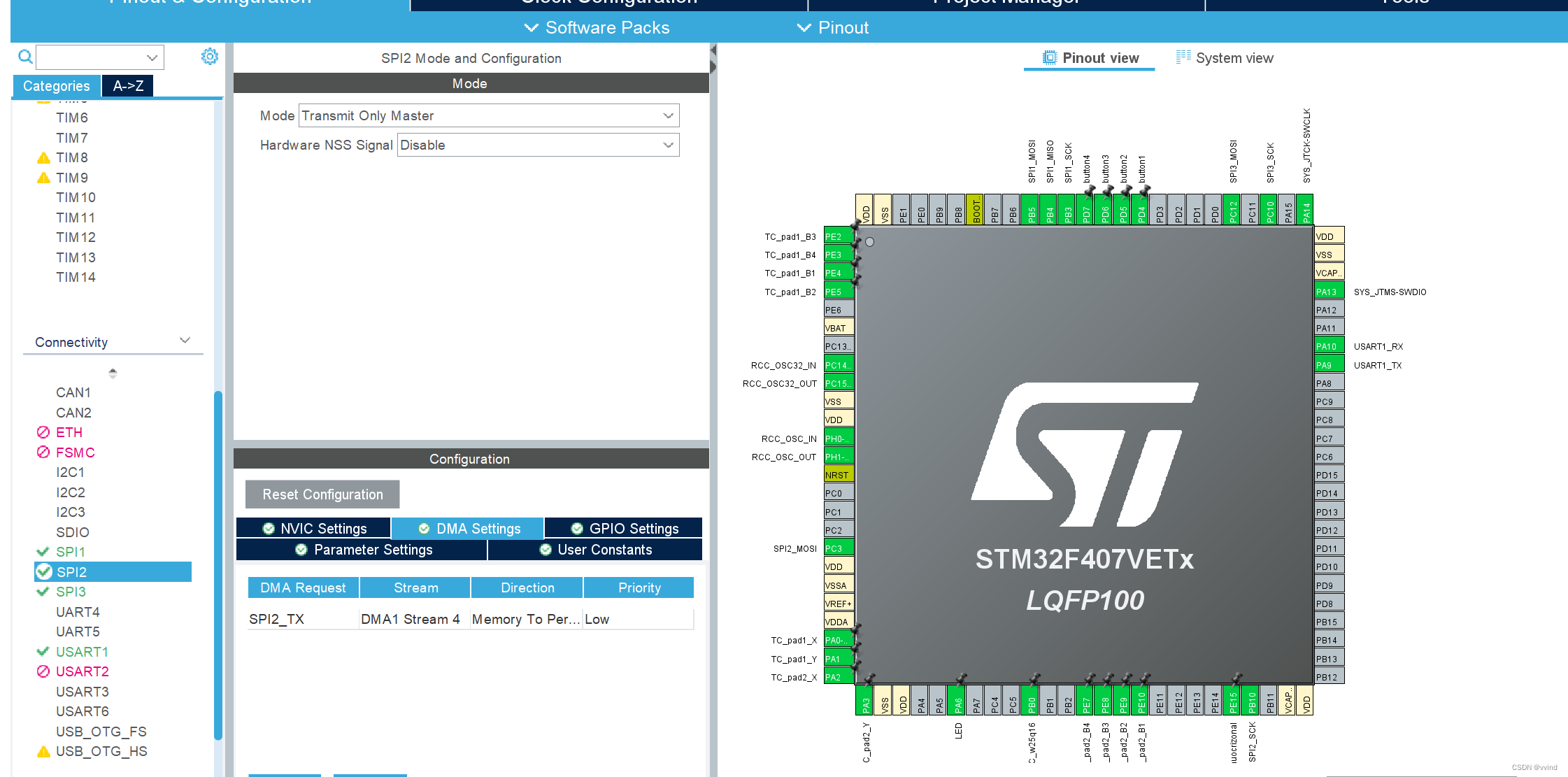
Task: Collapse the Connectivity category
Action: pos(185,341)
